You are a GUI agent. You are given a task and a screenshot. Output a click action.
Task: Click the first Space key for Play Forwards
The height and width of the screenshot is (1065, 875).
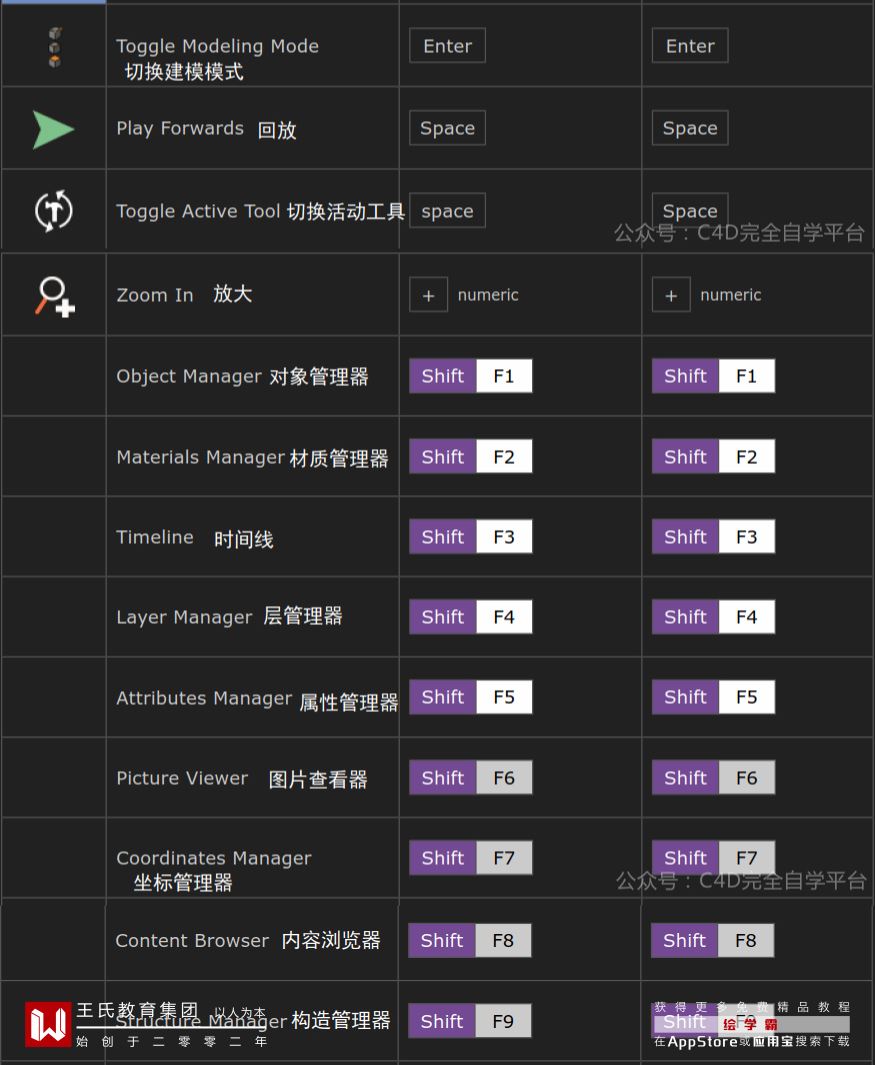point(447,128)
